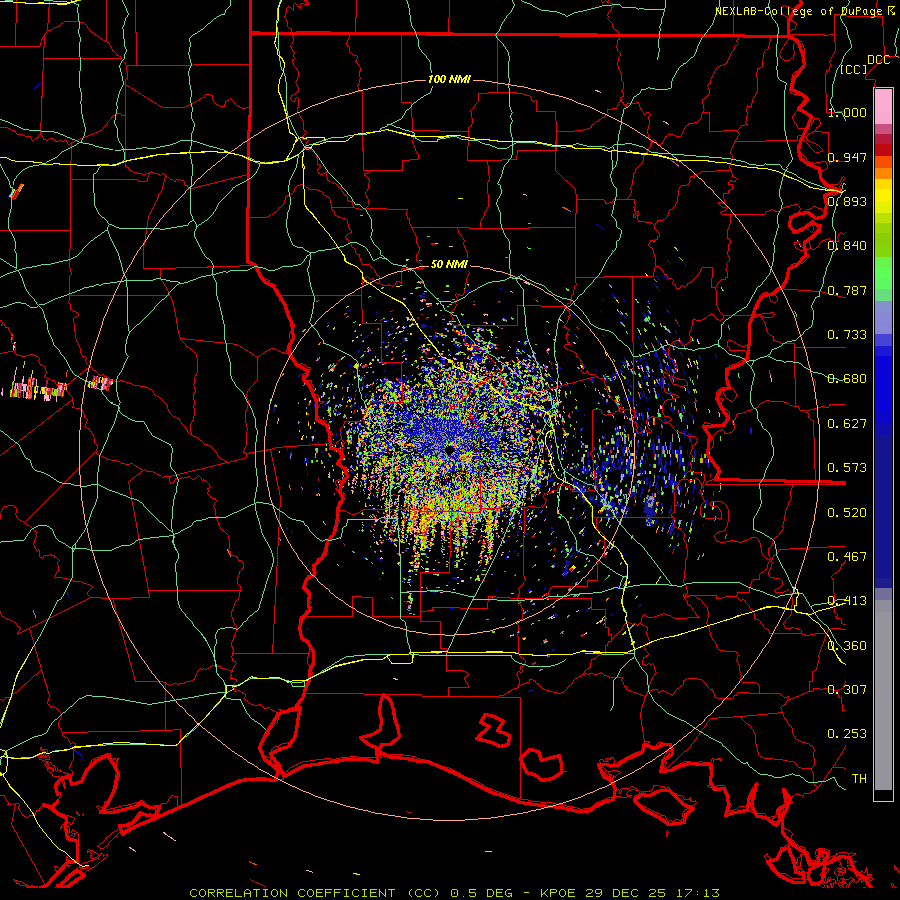
Task: Click the 0.360 value on the color scale
Action: click(847, 645)
